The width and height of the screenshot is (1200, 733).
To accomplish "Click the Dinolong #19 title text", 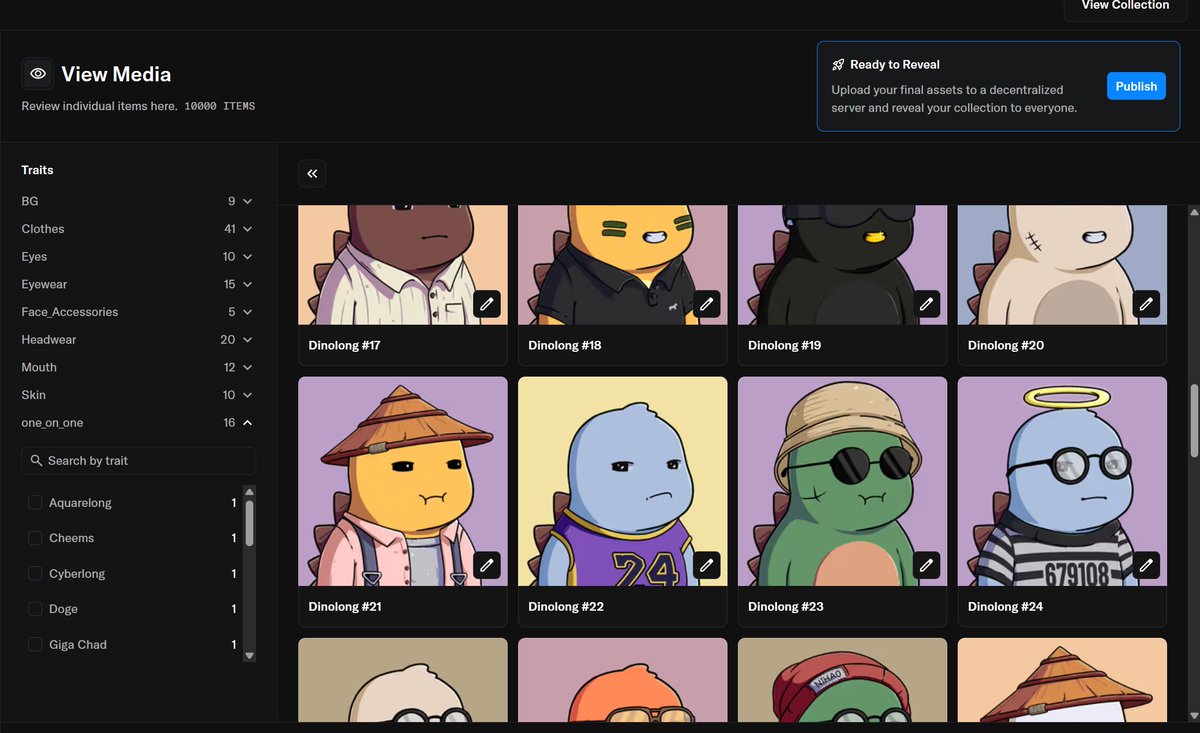I will pos(785,345).
